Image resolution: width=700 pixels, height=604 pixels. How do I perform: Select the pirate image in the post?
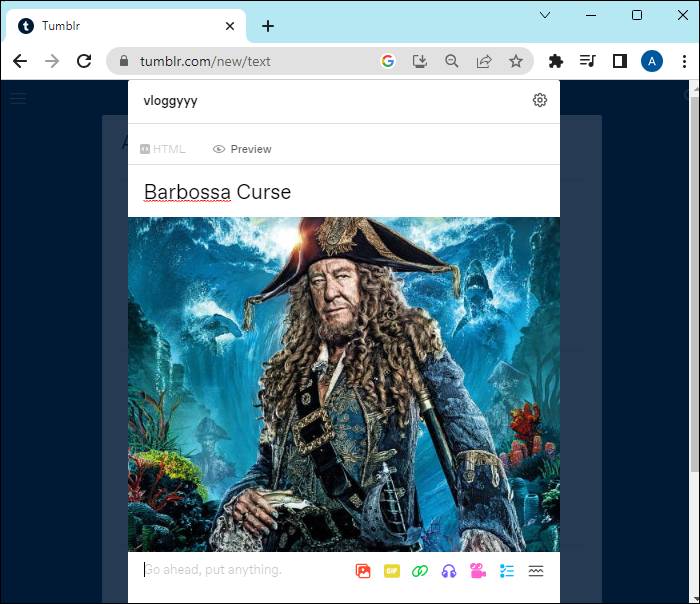pyautogui.click(x=344, y=384)
